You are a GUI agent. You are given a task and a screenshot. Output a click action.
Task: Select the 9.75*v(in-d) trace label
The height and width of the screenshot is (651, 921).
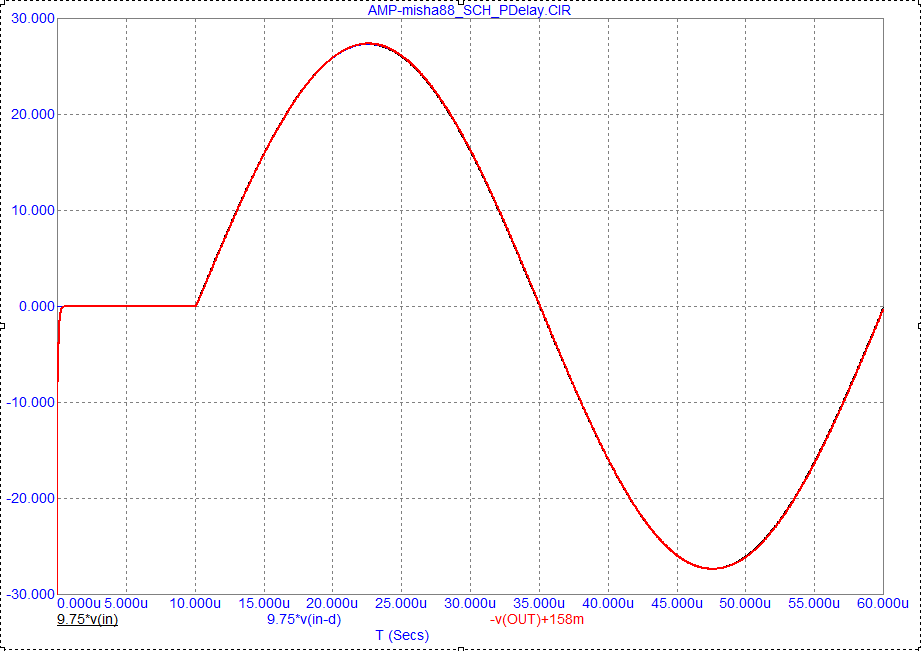[304, 619]
